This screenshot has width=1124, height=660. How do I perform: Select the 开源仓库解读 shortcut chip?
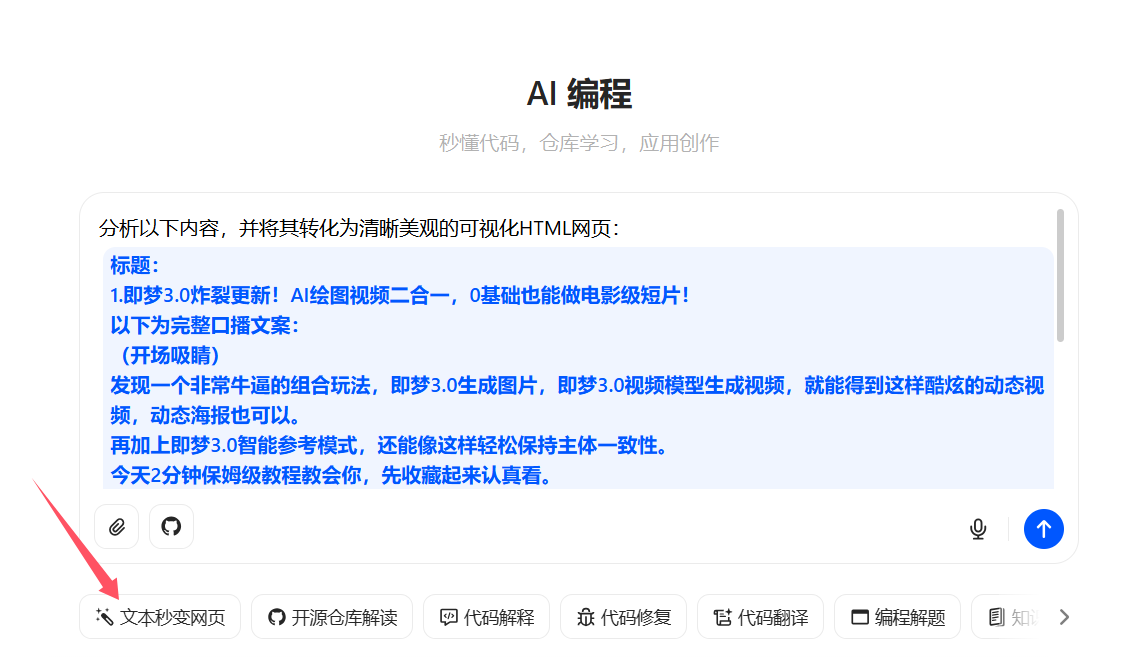pyautogui.click(x=332, y=617)
